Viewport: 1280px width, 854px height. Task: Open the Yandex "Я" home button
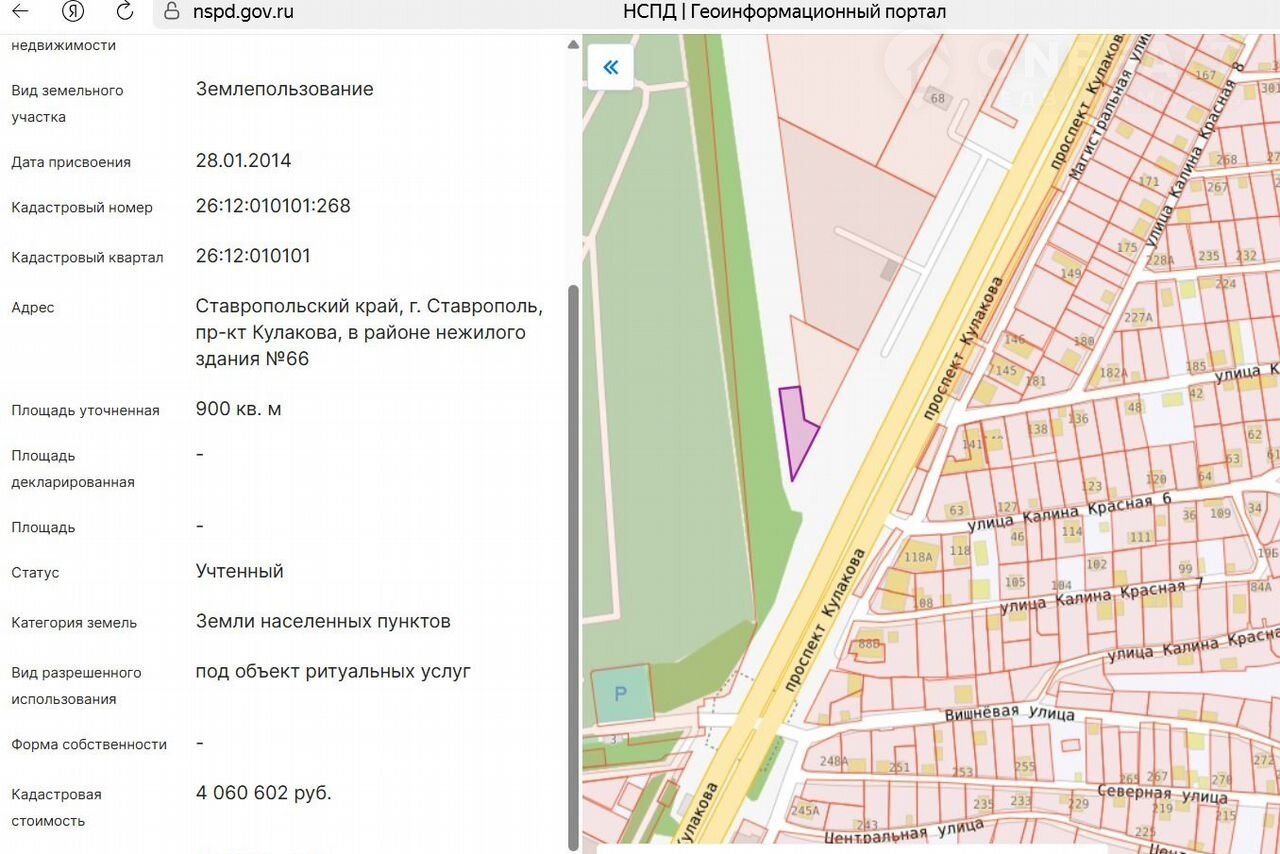73,12
